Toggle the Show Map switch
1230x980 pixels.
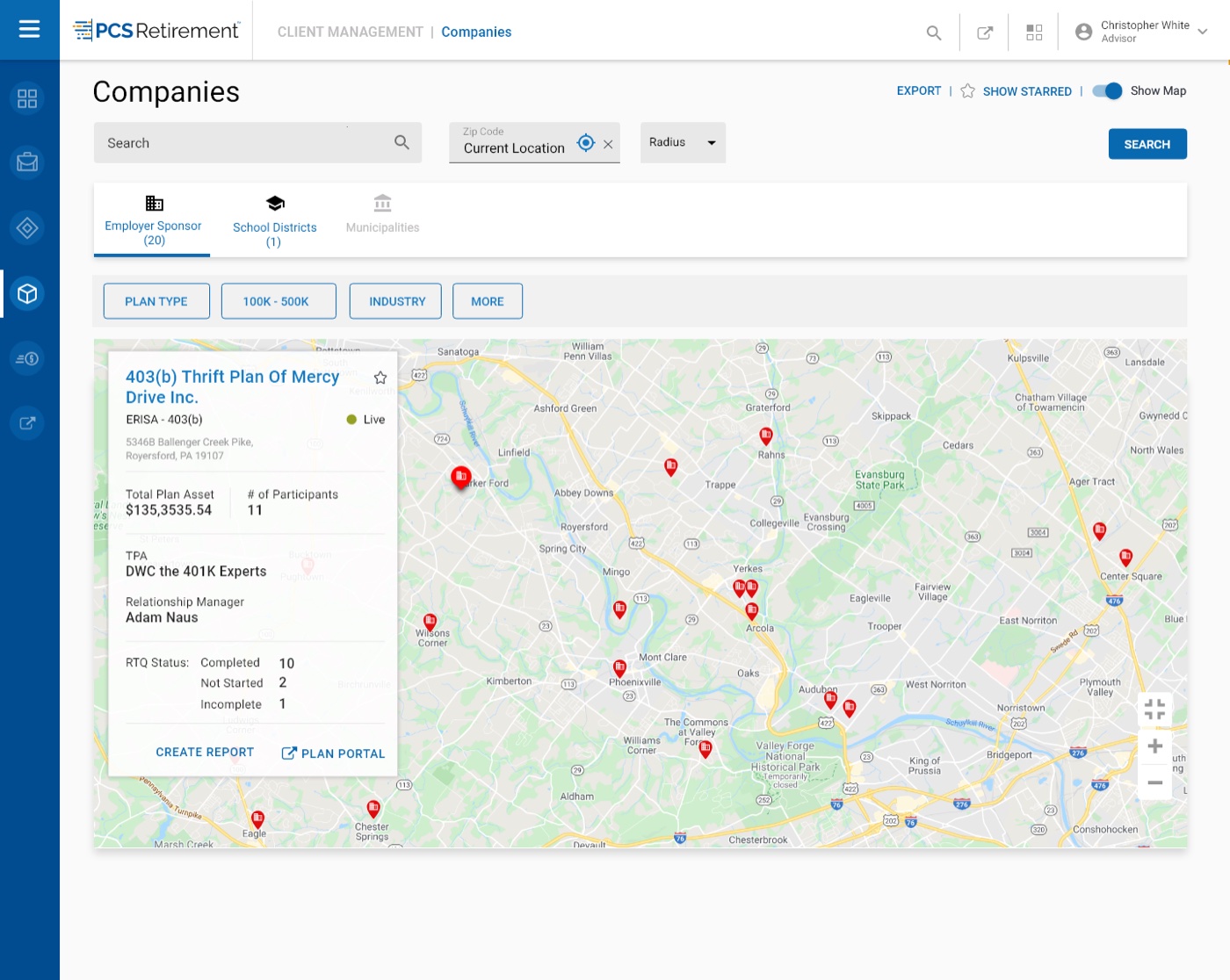(x=1107, y=91)
